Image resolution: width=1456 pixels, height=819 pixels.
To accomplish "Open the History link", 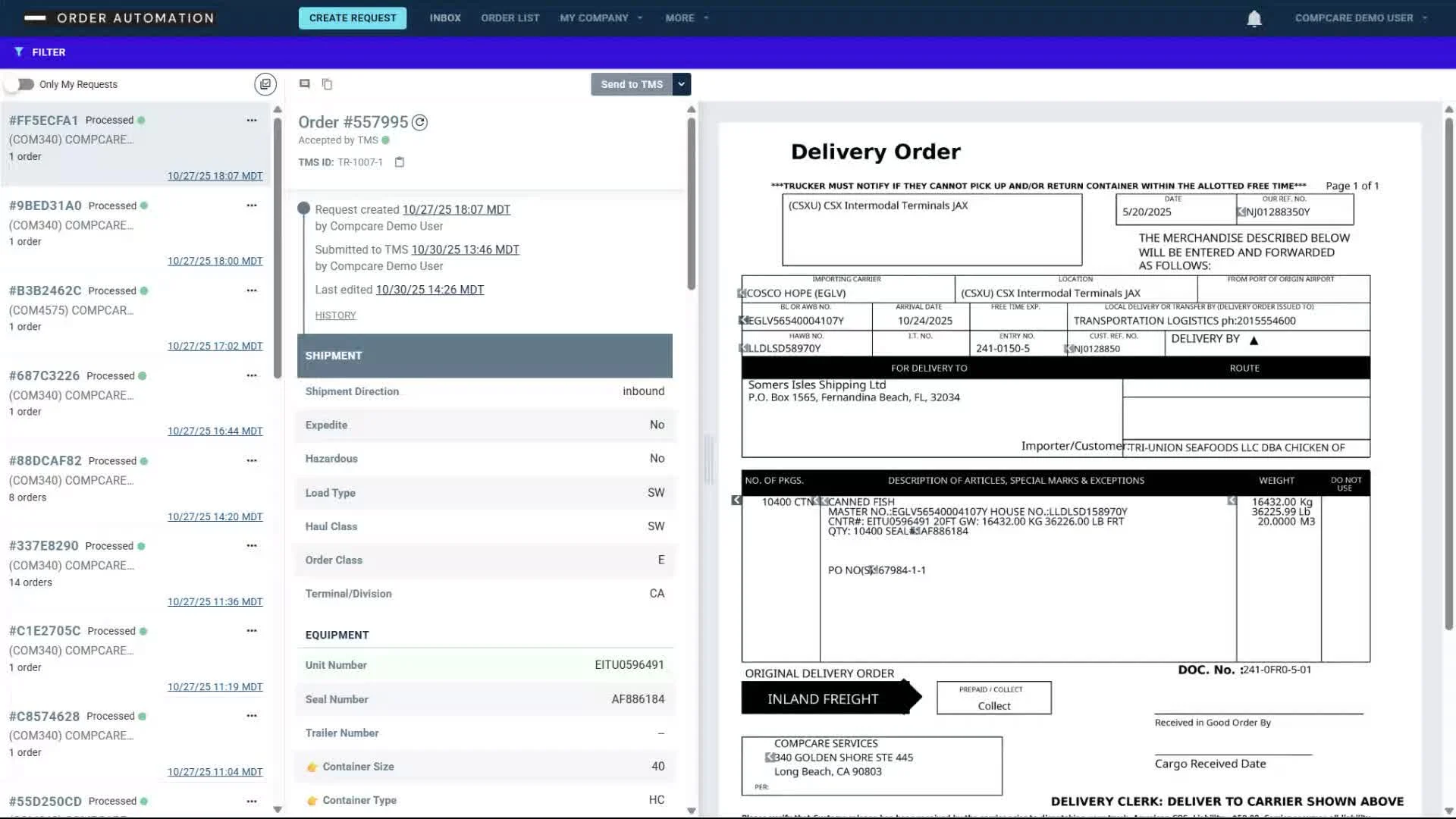I will [335, 315].
